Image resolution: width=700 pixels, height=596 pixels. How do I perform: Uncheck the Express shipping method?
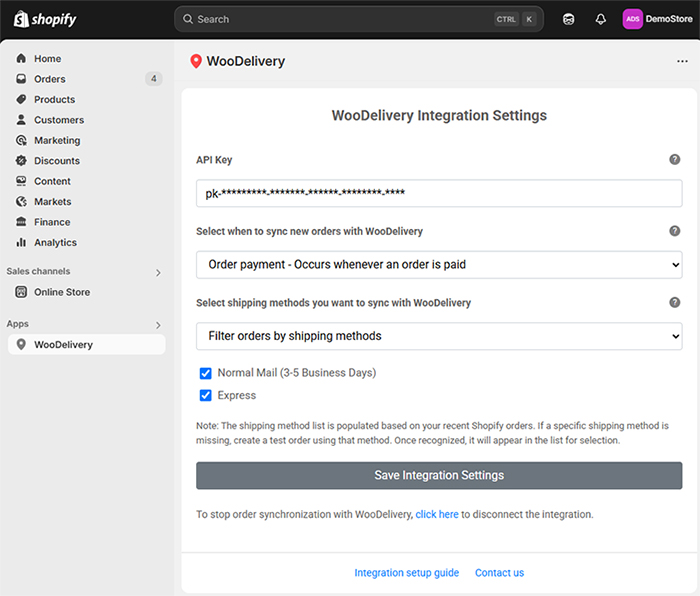pyautogui.click(x=205, y=396)
